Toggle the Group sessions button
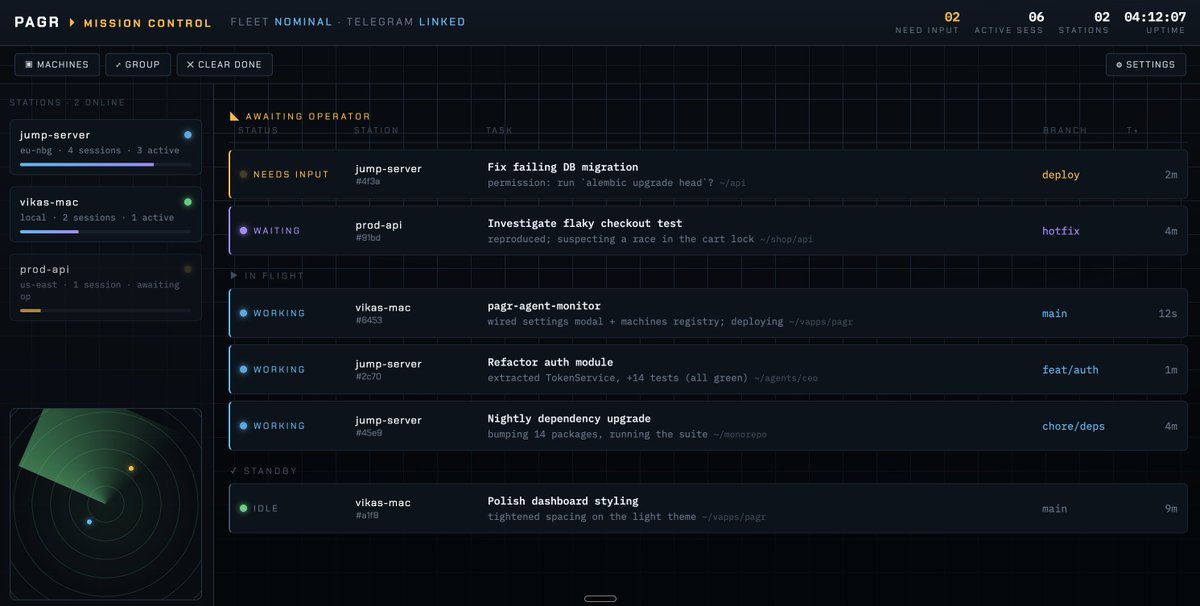 138,64
